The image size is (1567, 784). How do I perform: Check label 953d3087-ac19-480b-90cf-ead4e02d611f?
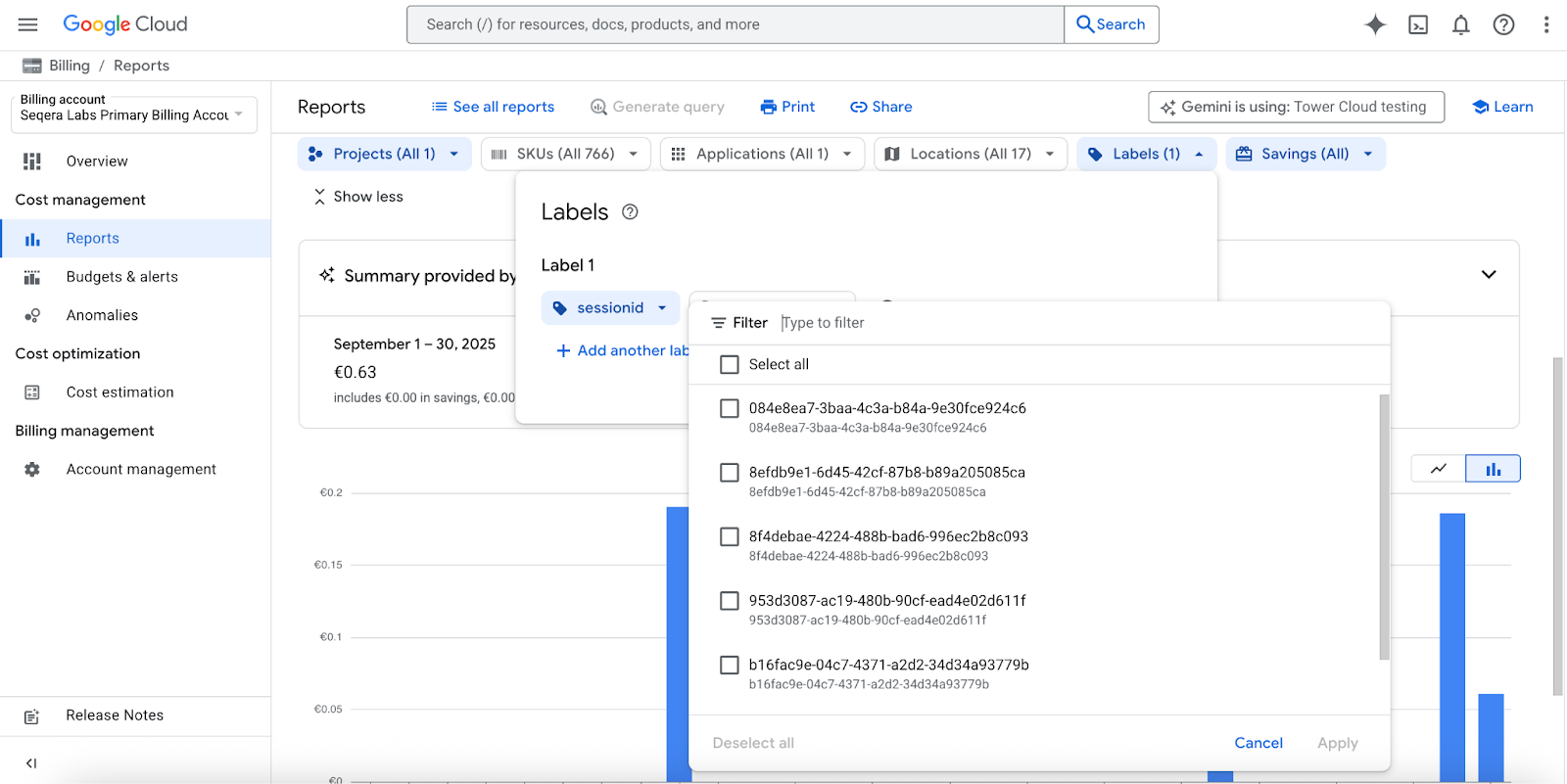(x=730, y=601)
